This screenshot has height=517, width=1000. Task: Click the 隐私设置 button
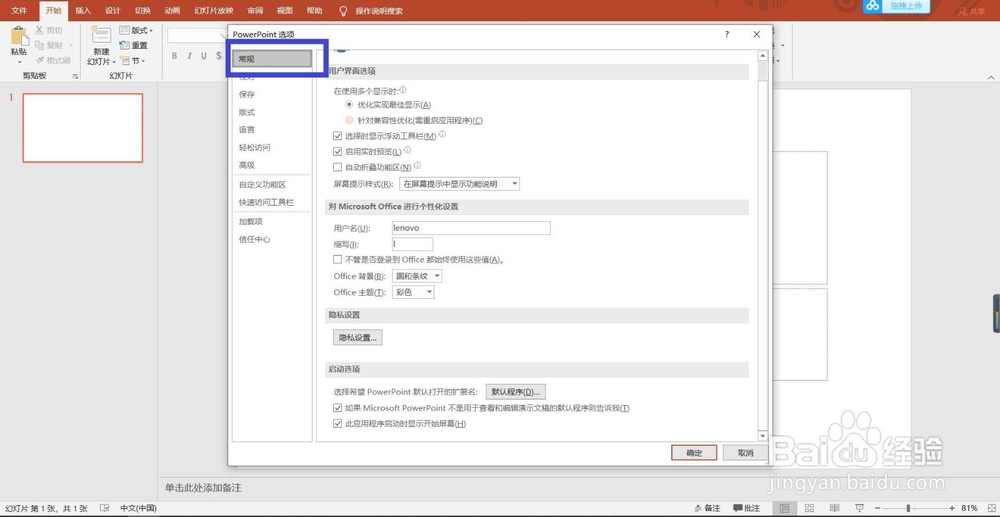point(358,338)
